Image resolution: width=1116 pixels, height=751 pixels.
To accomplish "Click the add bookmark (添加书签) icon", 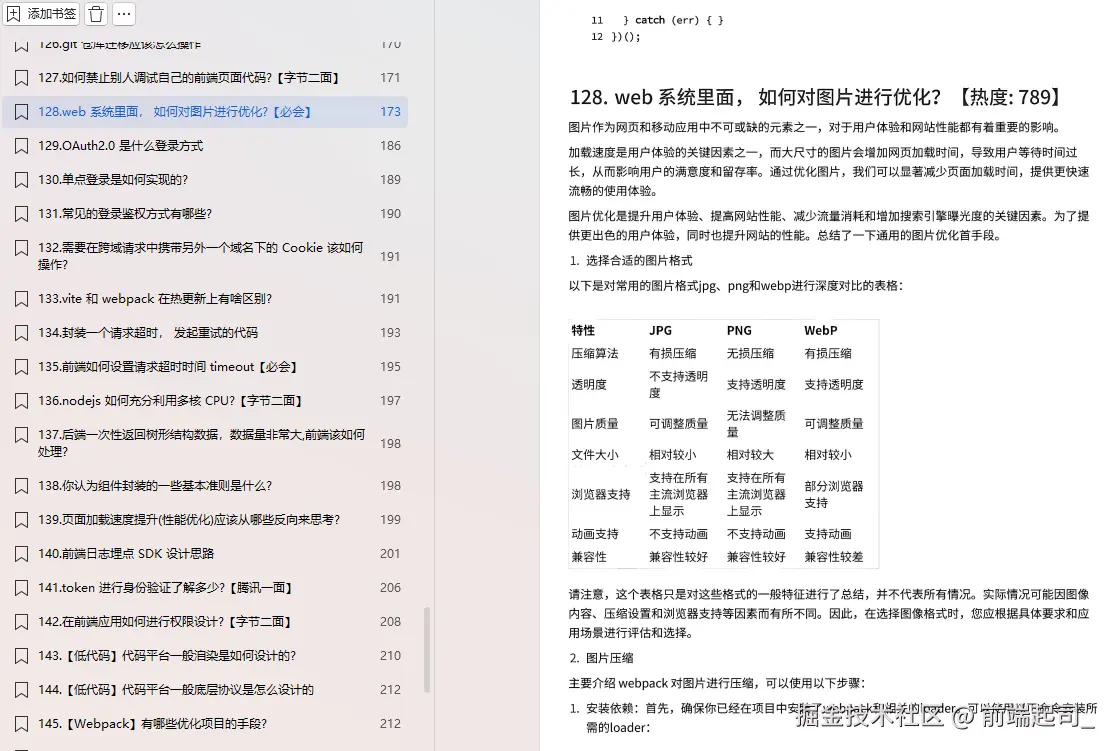I will click(41, 14).
